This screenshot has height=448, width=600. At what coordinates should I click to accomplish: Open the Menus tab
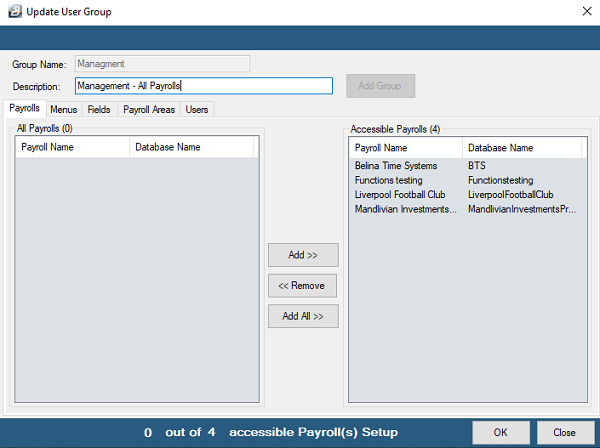click(x=64, y=109)
